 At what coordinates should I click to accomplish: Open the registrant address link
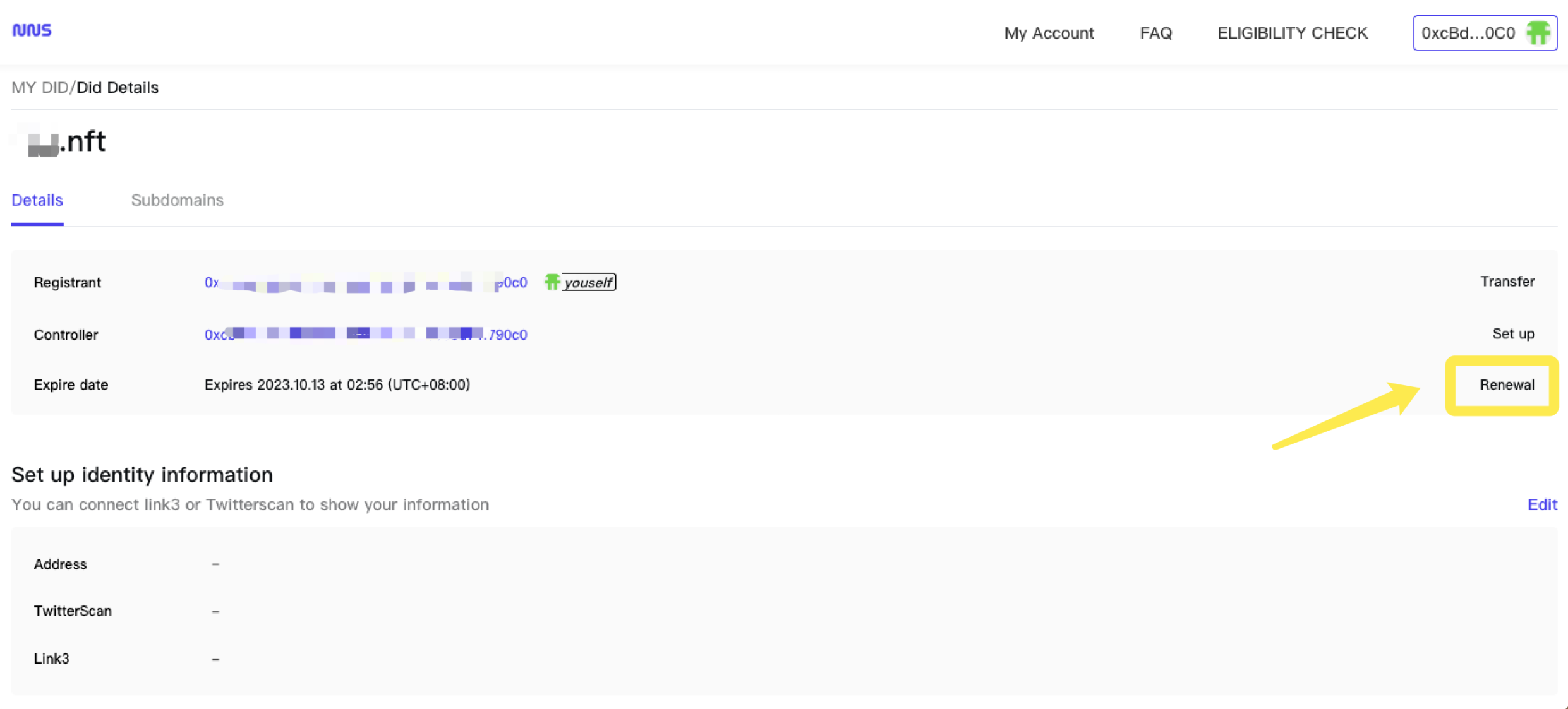coord(365,283)
